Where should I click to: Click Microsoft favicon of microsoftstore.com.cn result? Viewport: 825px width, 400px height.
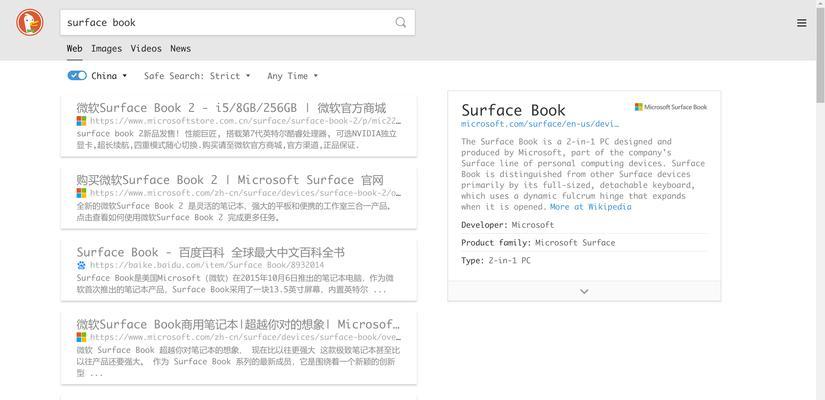point(81,121)
